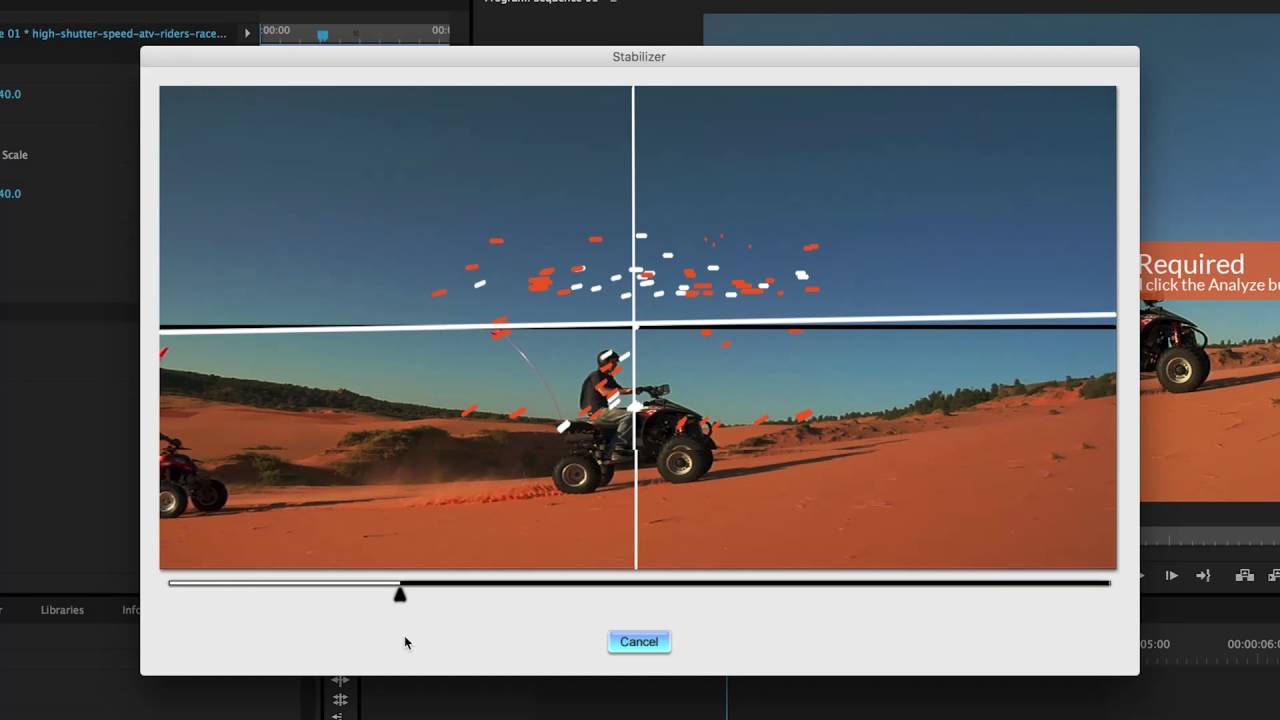
Task: Click the 00:00:06 mark on the timeline ruler
Action: tap(1253, 644)
